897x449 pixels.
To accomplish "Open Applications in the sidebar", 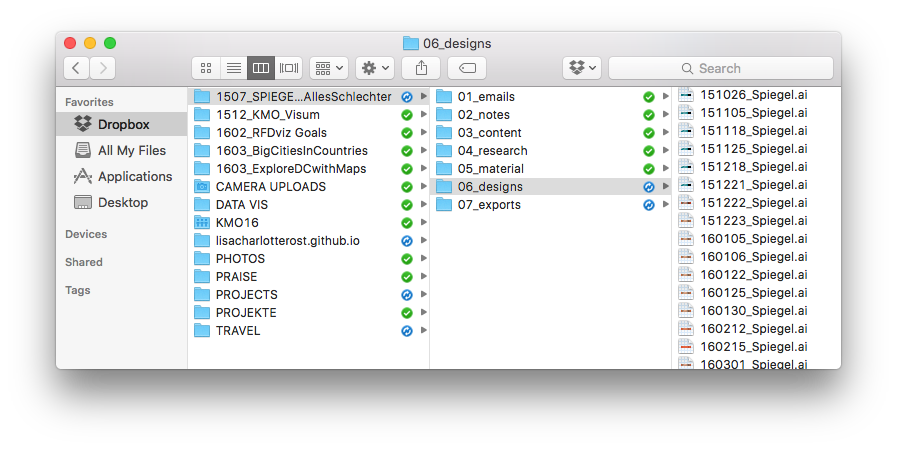I will tap(122, 176).
